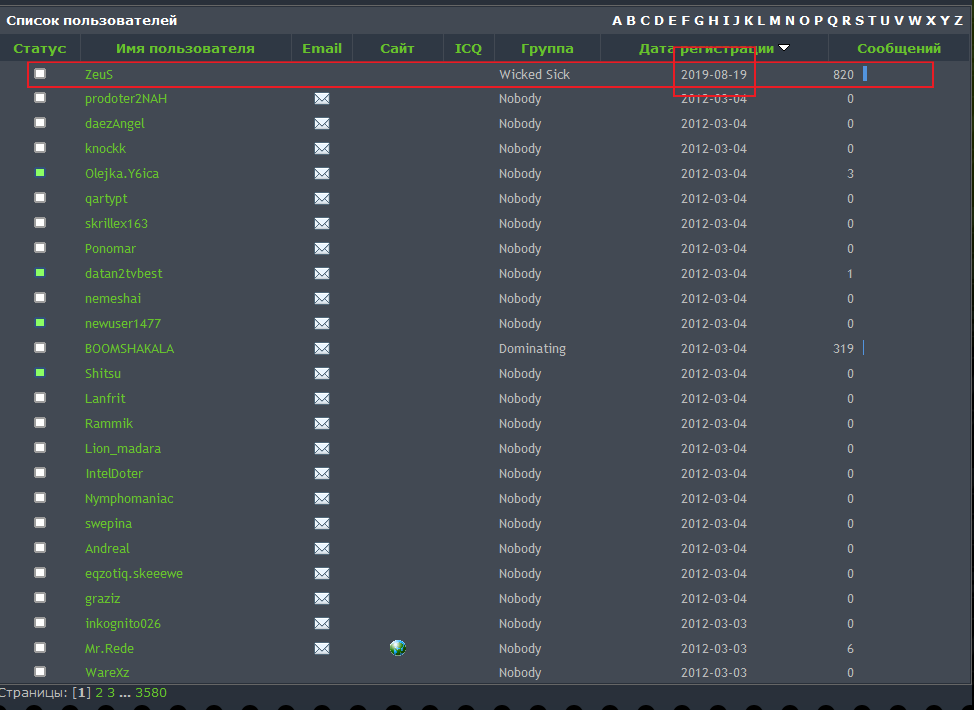The width and height of the screenshot is (974, 710).
Task: Email skrillex163 using envelope icon
Action: coord(322,224)
